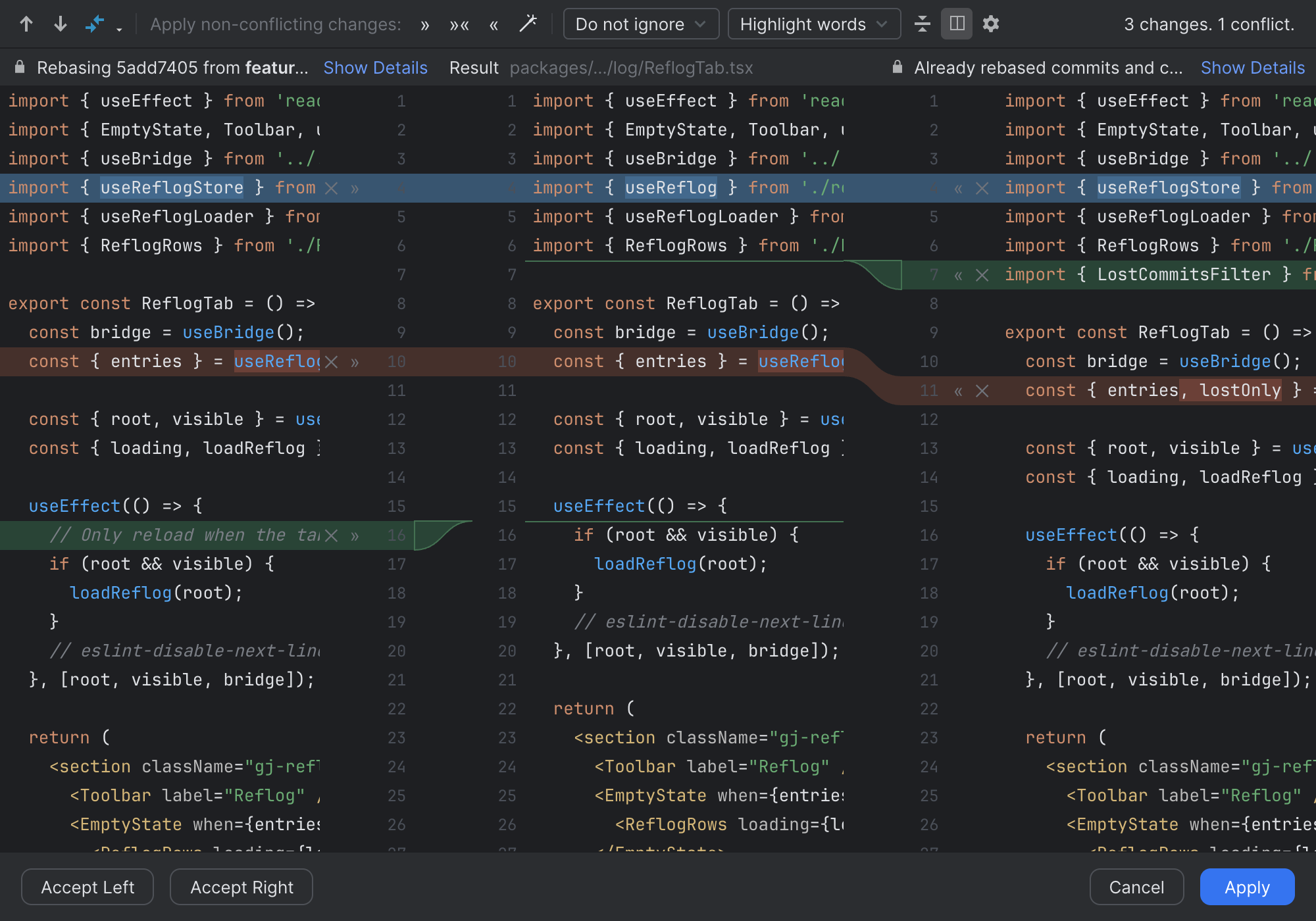Apply all non-conflicting changes from left
Image resolution: width=1316 pixels, height=921 pixels.
tap(425, 25)
